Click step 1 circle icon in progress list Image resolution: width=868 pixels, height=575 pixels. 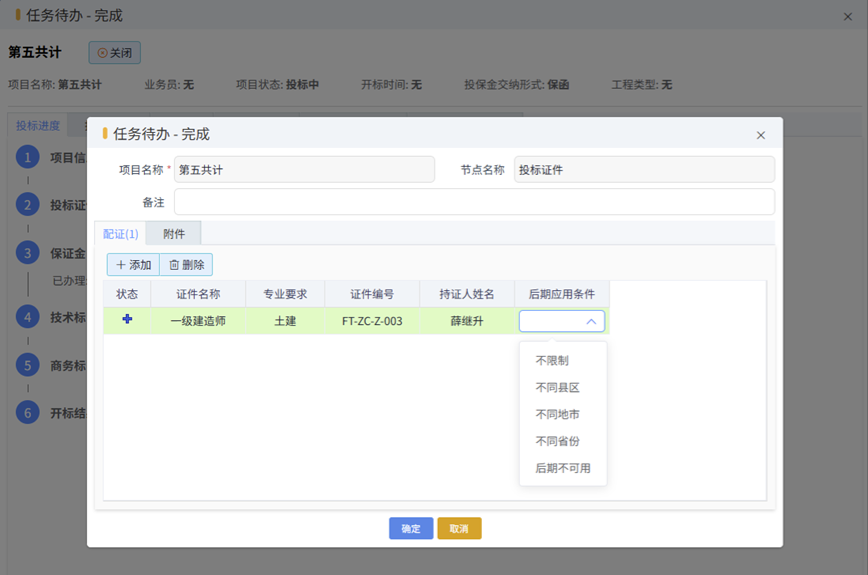click(x=28, y=157)
